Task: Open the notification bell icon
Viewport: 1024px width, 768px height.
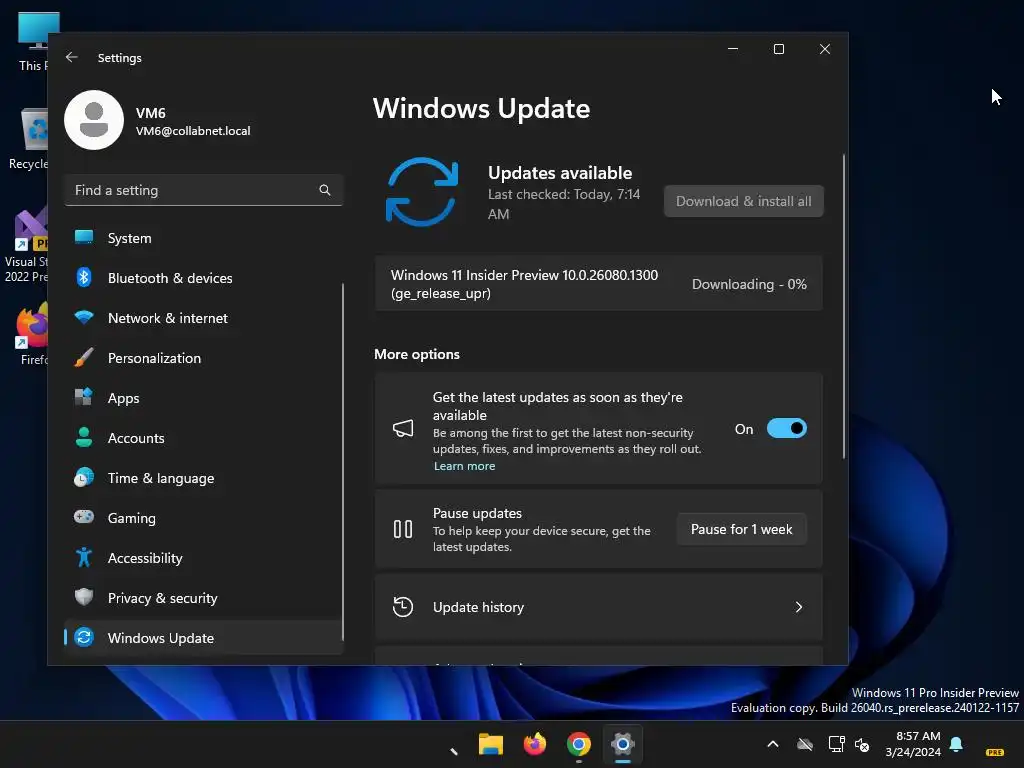Action: [x=956, y=744]
